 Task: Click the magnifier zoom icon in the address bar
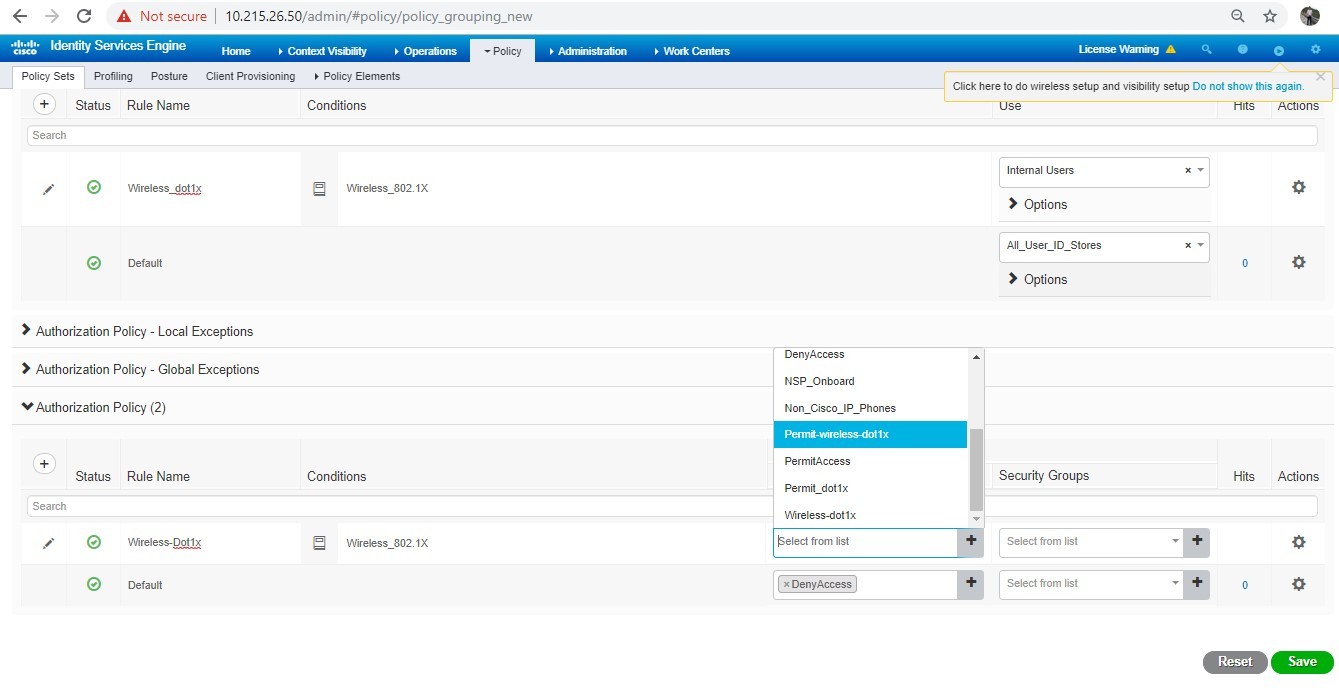tap(1238, 16)
